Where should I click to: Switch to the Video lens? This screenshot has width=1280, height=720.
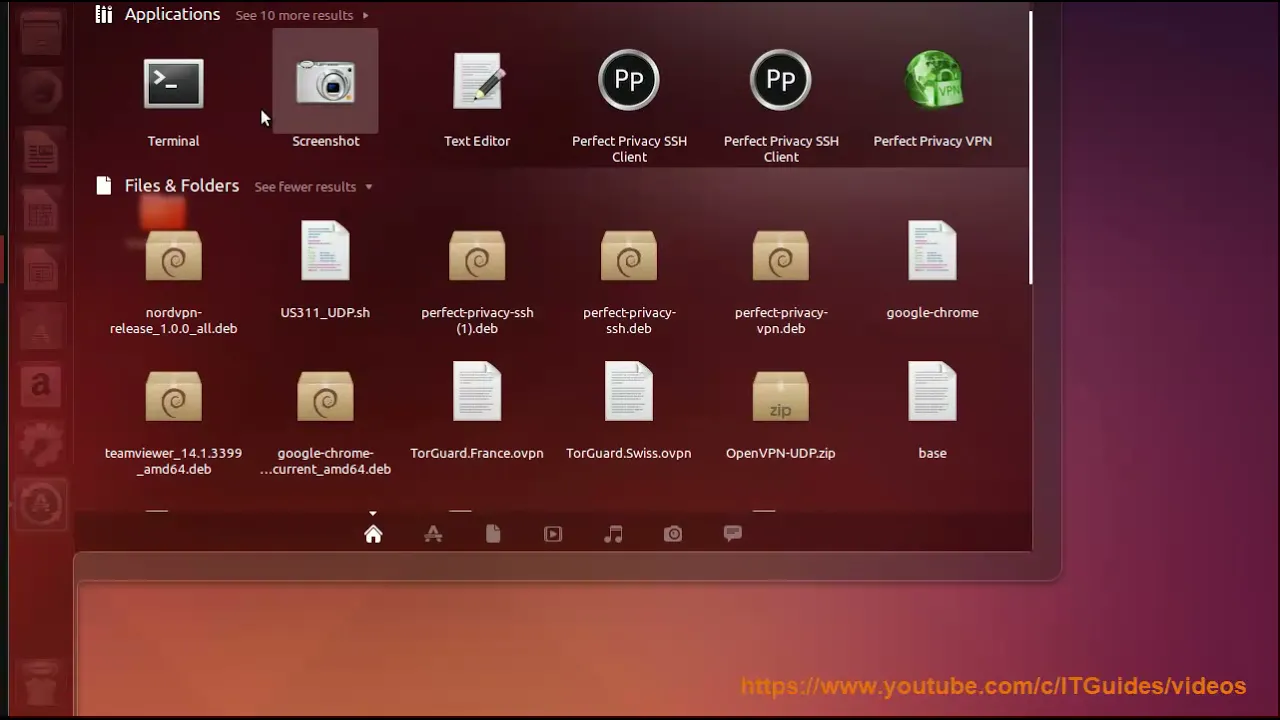tap(553, 534)
